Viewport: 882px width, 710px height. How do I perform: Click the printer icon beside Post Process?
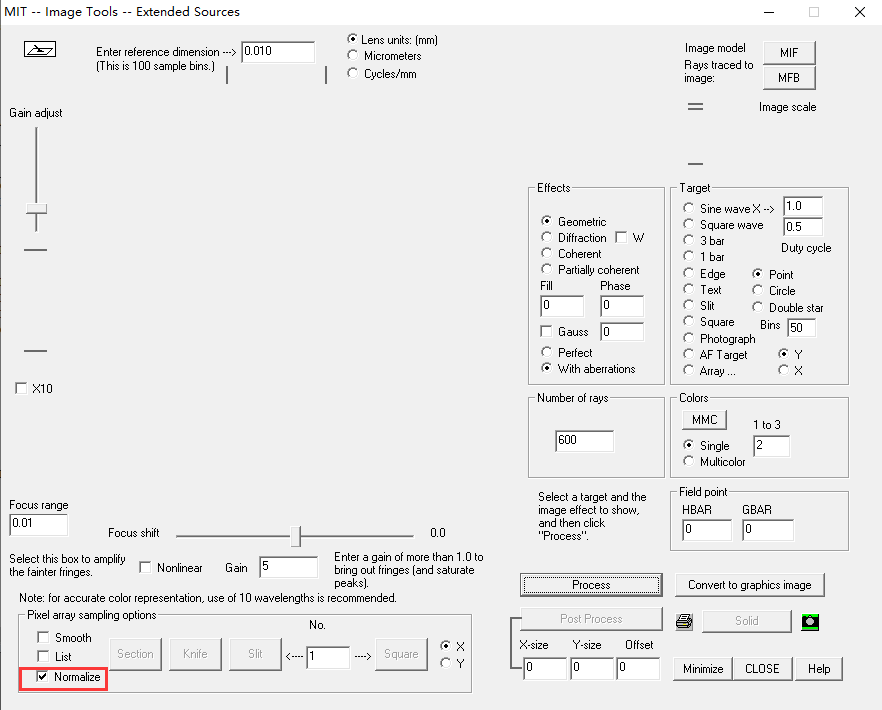click(x=684, y=621)
